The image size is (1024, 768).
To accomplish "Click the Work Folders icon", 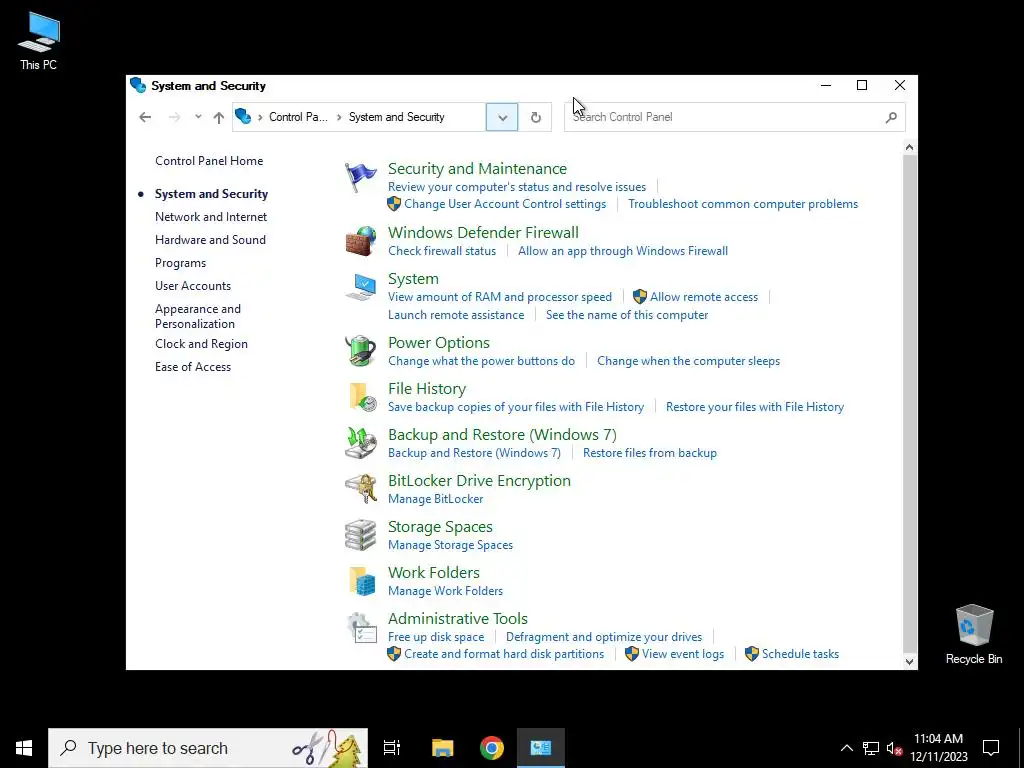I will click(x=362, y=581).
